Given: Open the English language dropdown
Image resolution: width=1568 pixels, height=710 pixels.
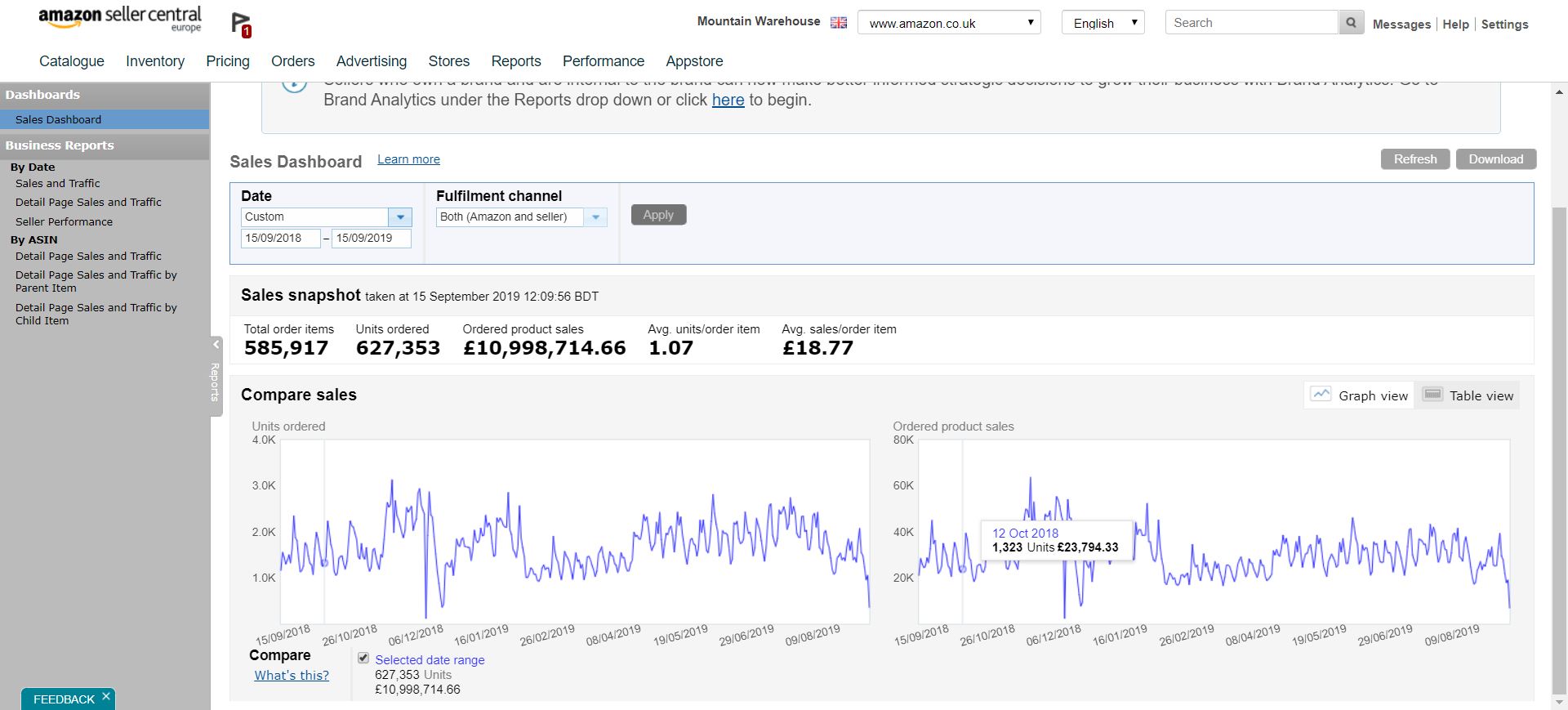Looking at the screenshot, I should coord(1102,23).
